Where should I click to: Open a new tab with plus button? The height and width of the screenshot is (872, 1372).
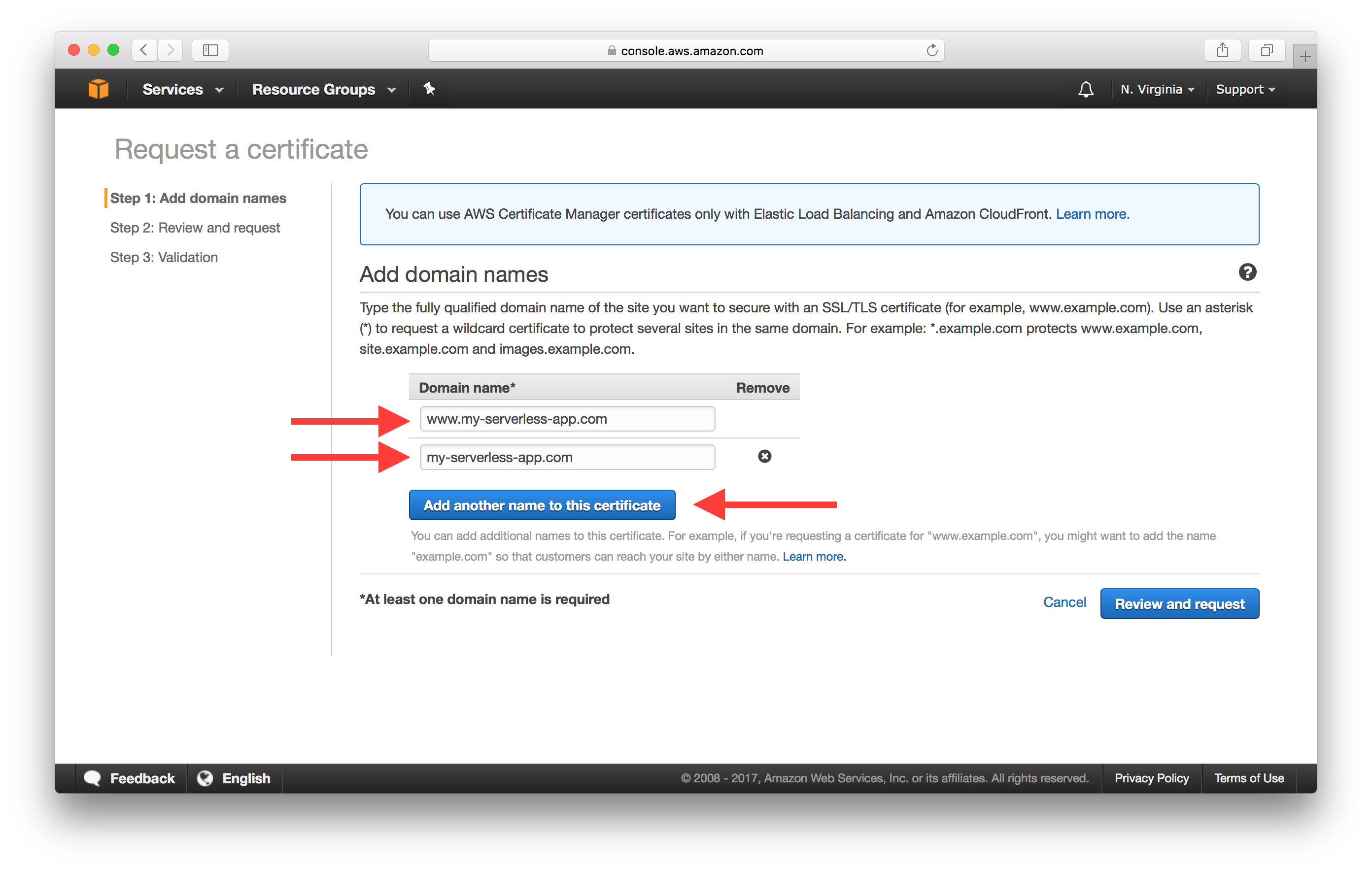(1305, 56)
